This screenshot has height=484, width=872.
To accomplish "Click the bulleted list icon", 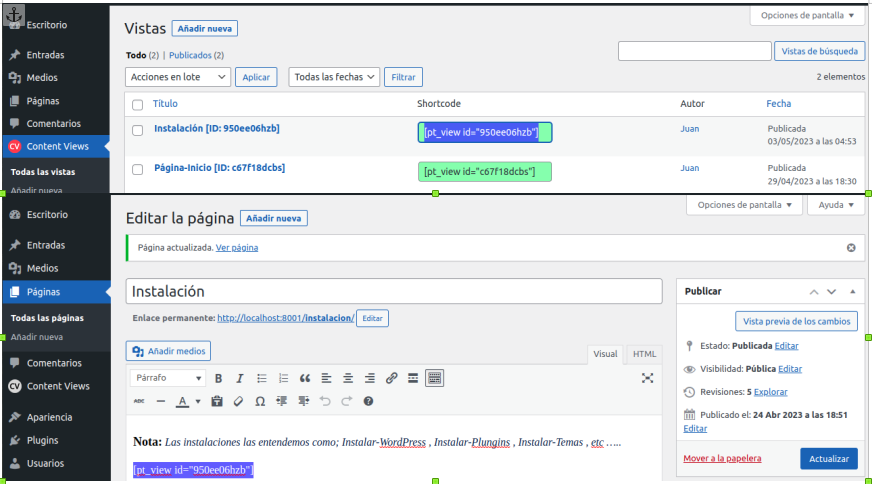I will 262,378.
